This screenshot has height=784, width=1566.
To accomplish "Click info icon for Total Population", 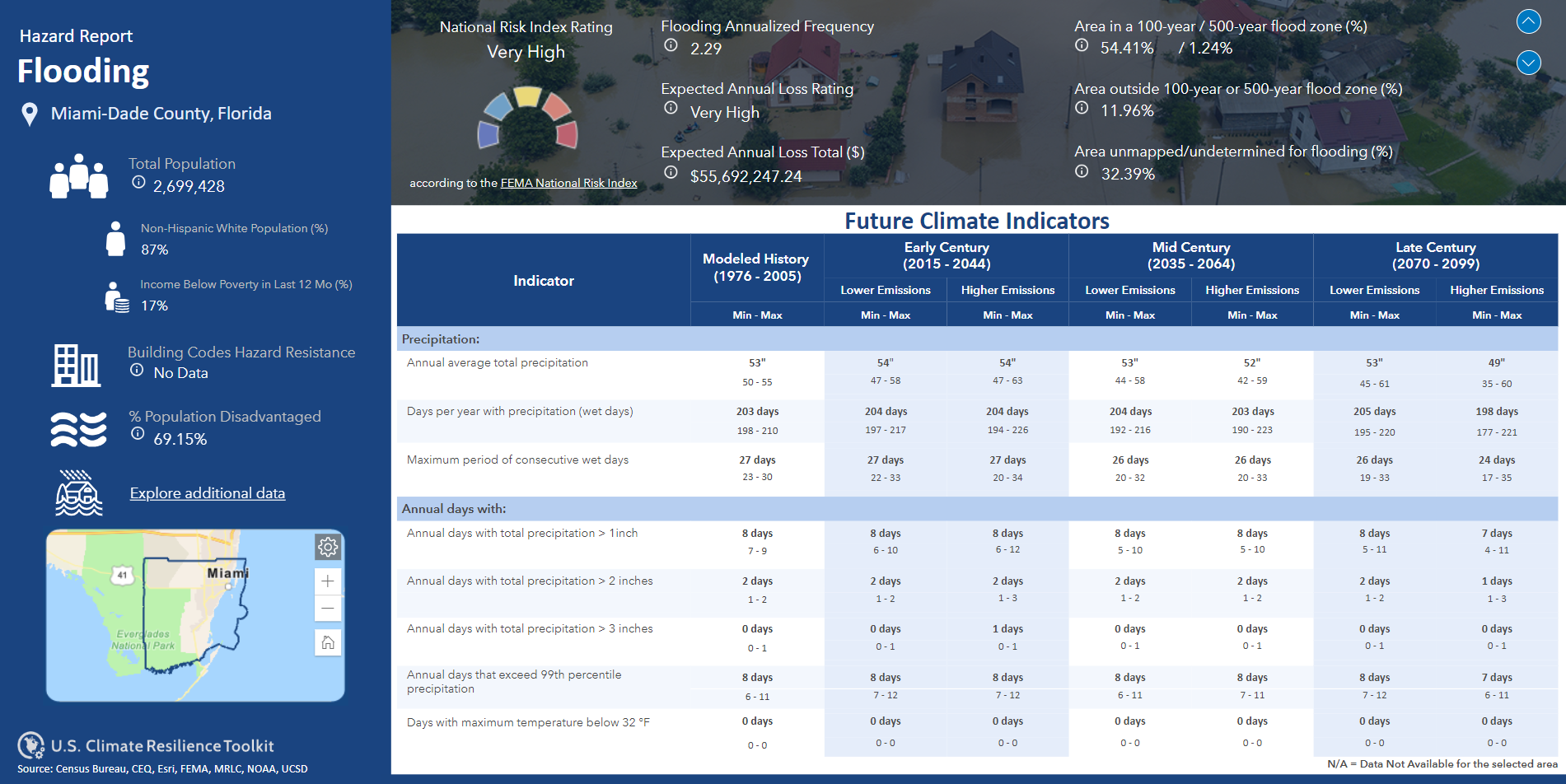I will [138, 182].
